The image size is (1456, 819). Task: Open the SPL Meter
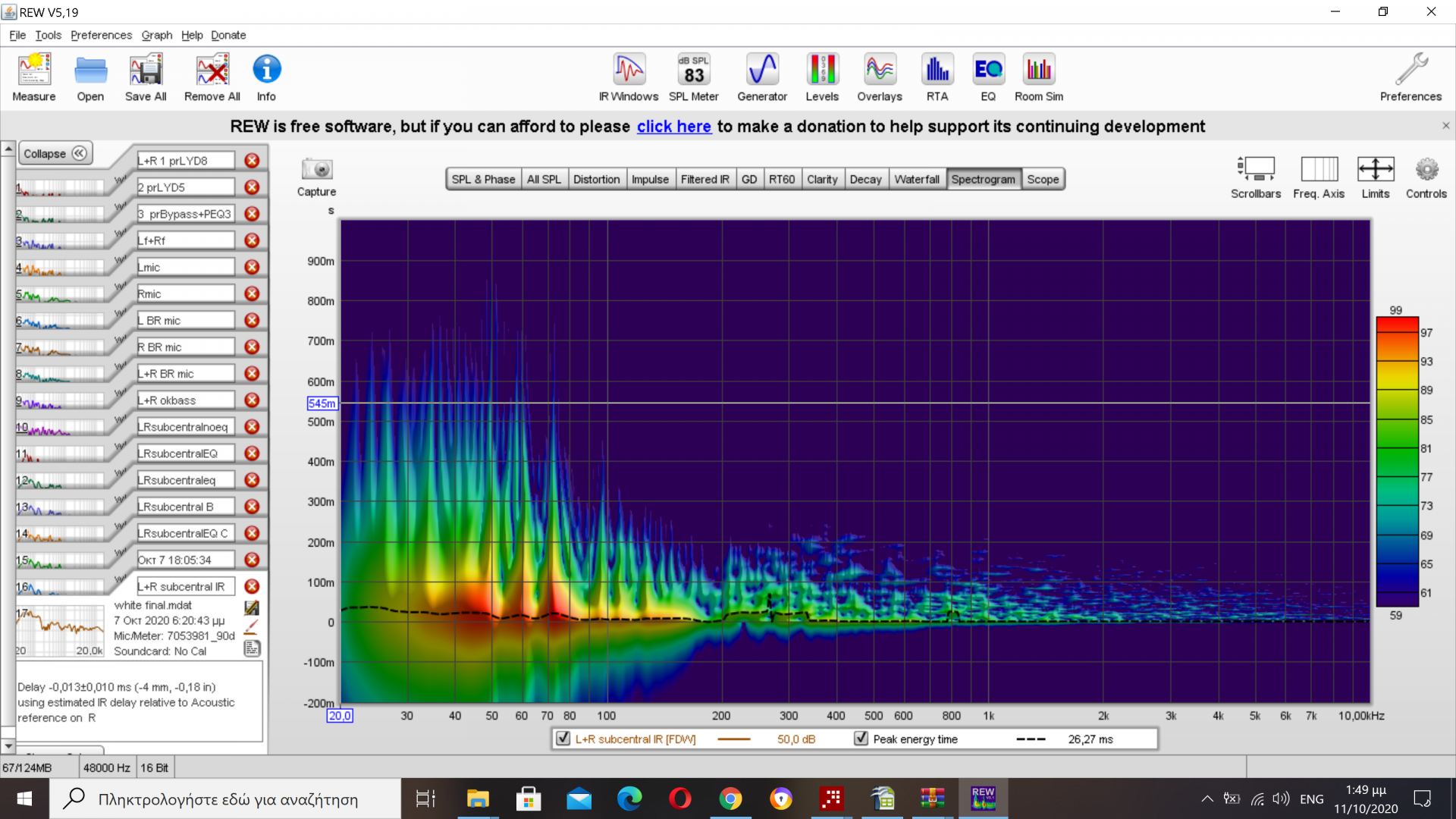point(693,77)
